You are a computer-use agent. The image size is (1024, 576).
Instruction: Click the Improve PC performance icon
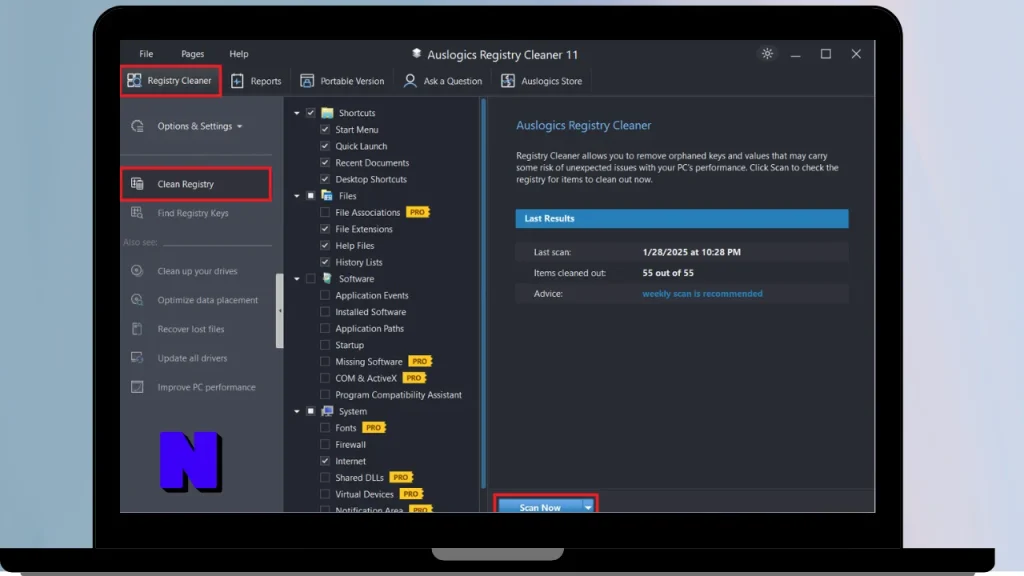(x=137, y=387)
